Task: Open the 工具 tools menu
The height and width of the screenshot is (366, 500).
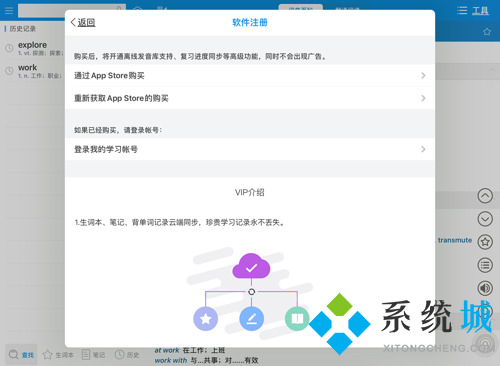Action: [480, 11]
